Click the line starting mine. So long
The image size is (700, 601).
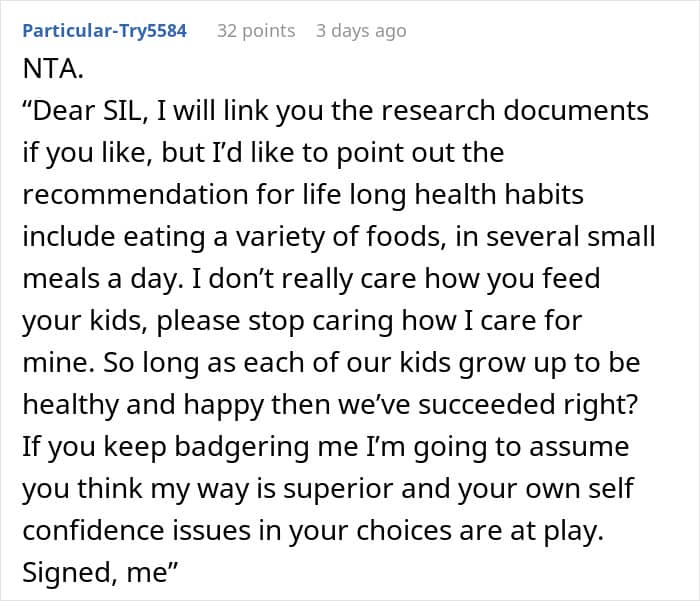coord(331,363)
